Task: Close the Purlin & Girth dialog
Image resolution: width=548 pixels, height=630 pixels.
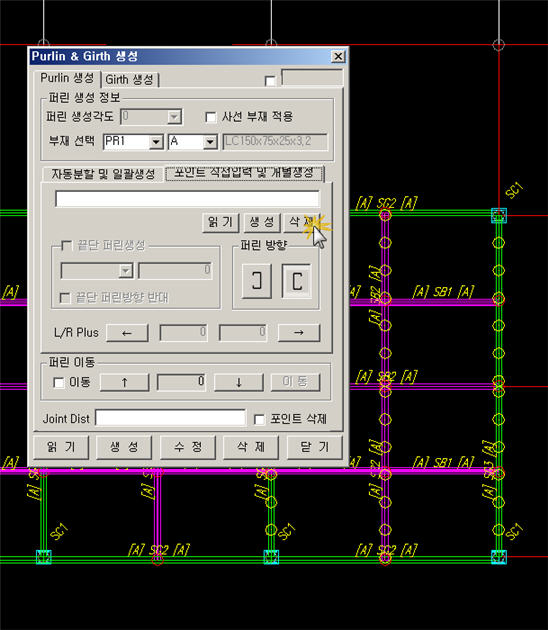Action: [338, 57]
